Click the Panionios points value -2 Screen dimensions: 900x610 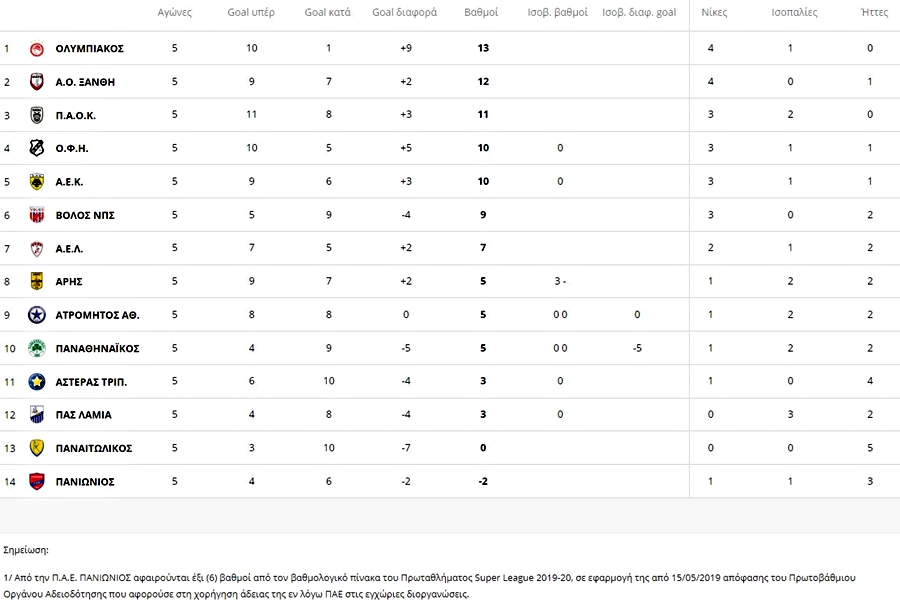coord(483,481)
